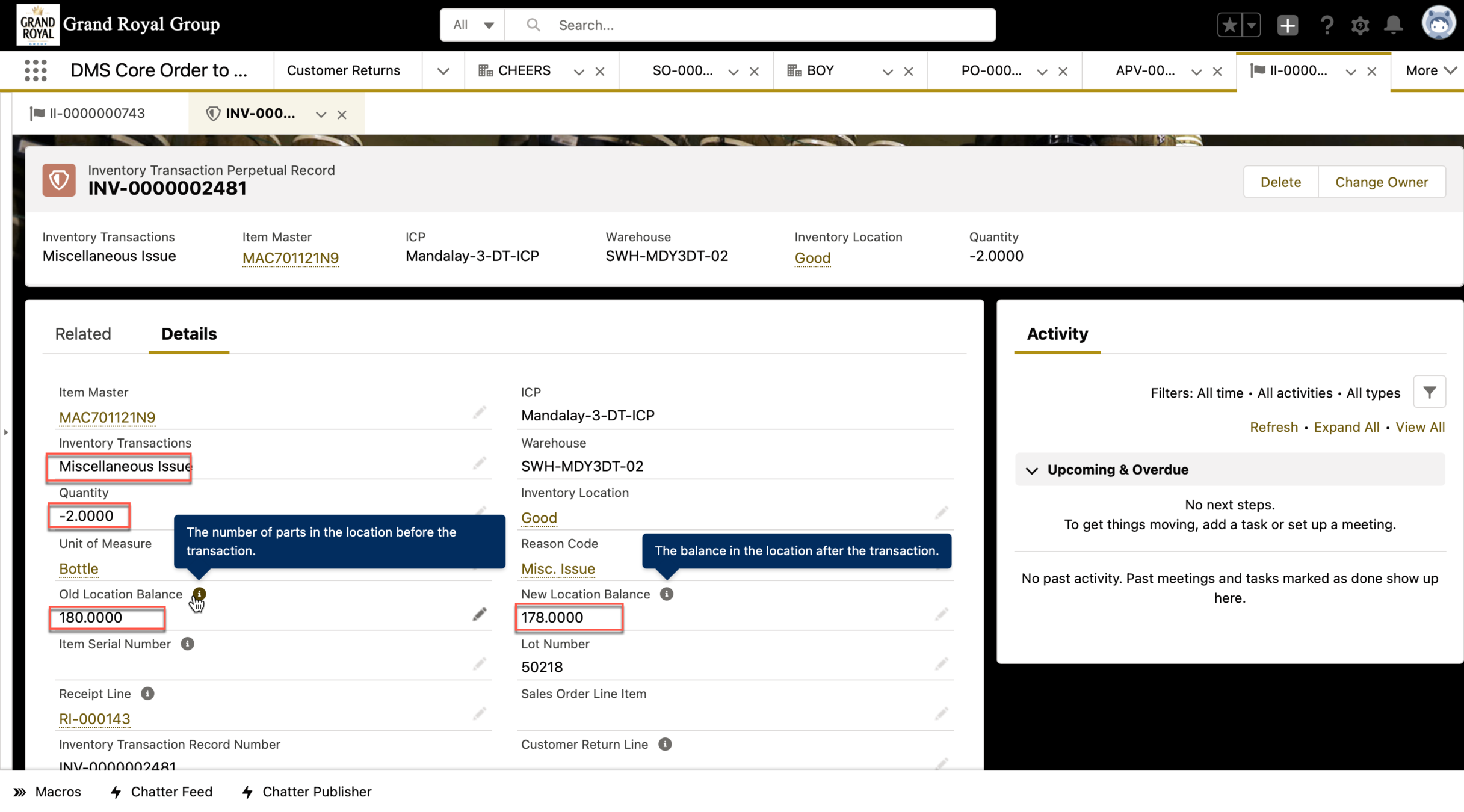Click the notifications bell icon

[x=1393, y=25]
